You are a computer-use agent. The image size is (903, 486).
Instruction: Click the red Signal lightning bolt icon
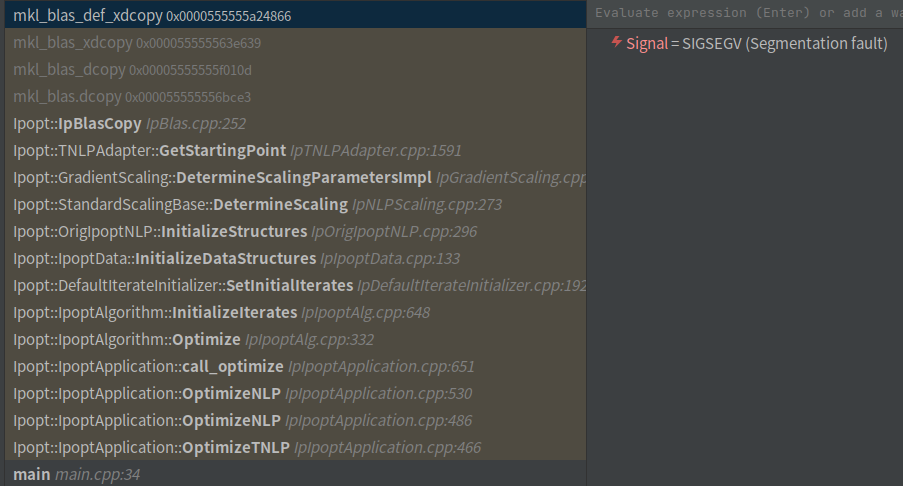tap(617, 44)
